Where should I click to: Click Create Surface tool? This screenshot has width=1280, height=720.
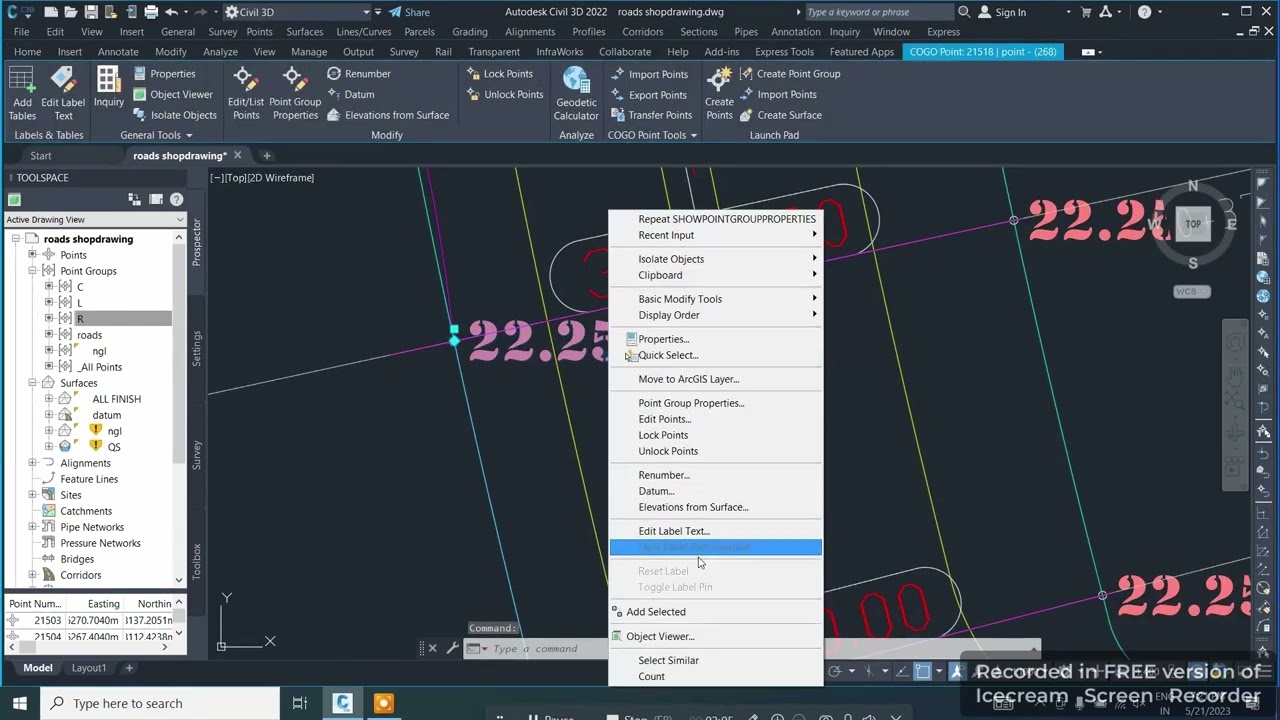[781, 115]
